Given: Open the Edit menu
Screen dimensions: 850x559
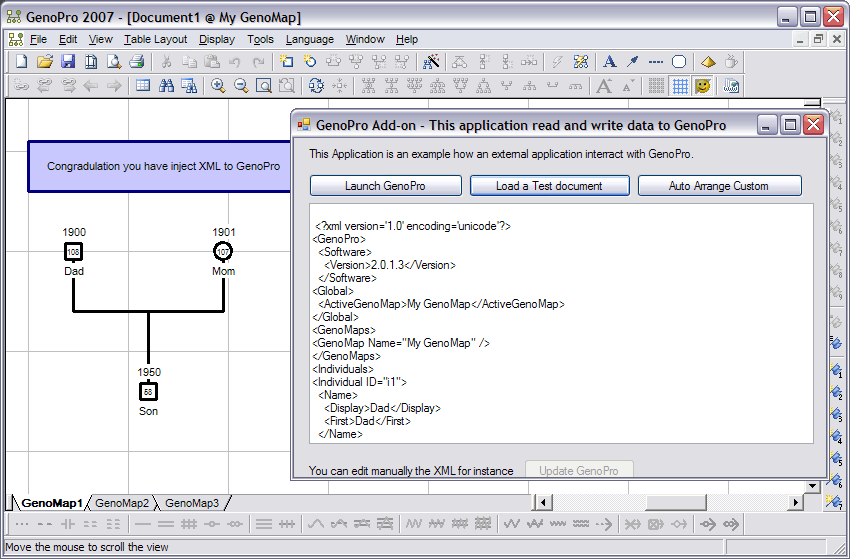Looking at the screenshot, I should [68, 39].
